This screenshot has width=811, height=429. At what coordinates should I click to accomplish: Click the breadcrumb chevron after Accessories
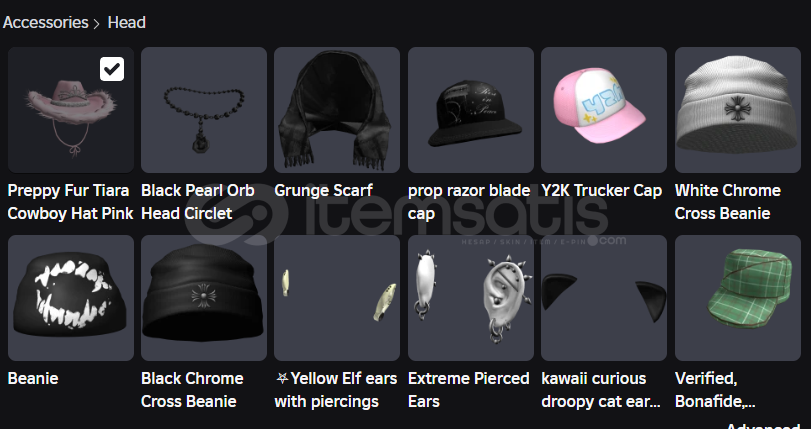(x=97, y=24)
